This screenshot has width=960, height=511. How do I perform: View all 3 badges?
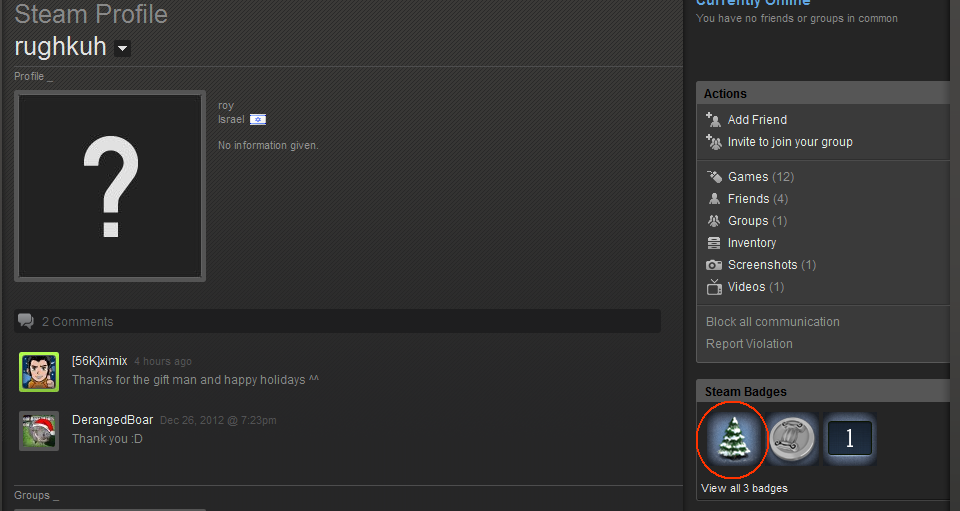(x=744, y=488)
